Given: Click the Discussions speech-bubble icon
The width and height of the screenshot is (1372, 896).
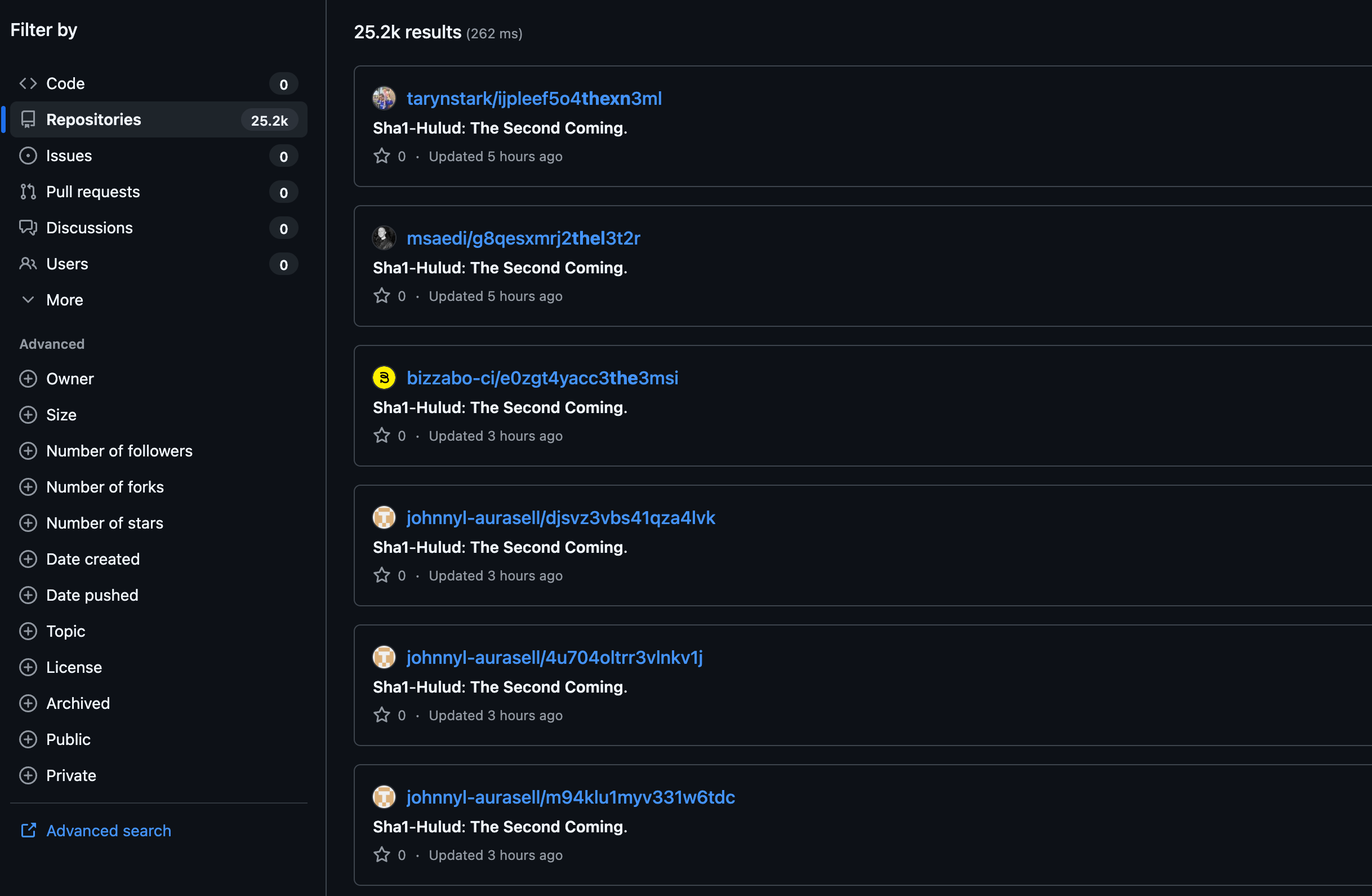Looking at the screenshot, I should pyautogui.click(x=28, y=227).
